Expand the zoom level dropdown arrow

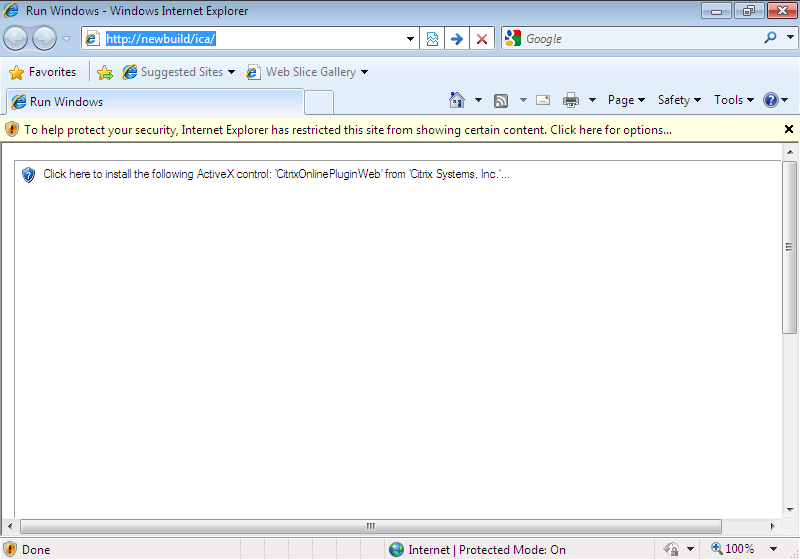coord(773,549)
